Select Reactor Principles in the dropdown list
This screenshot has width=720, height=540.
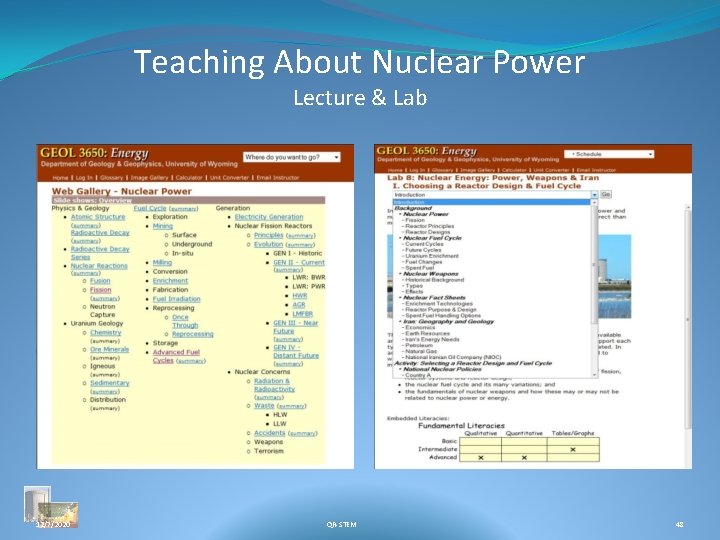pyautogui.click(x=430, y=226)
